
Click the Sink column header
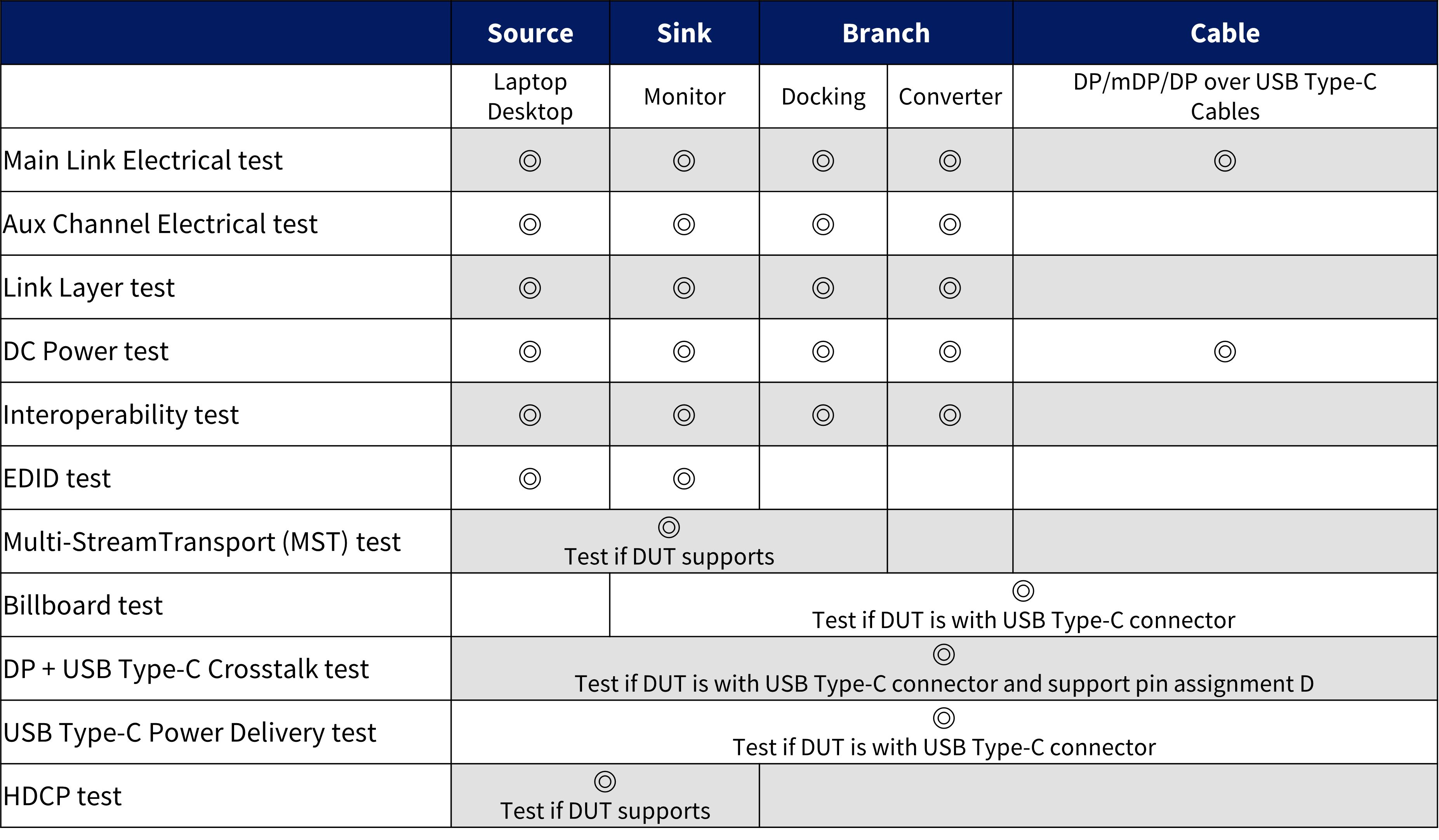click(684, 33)
